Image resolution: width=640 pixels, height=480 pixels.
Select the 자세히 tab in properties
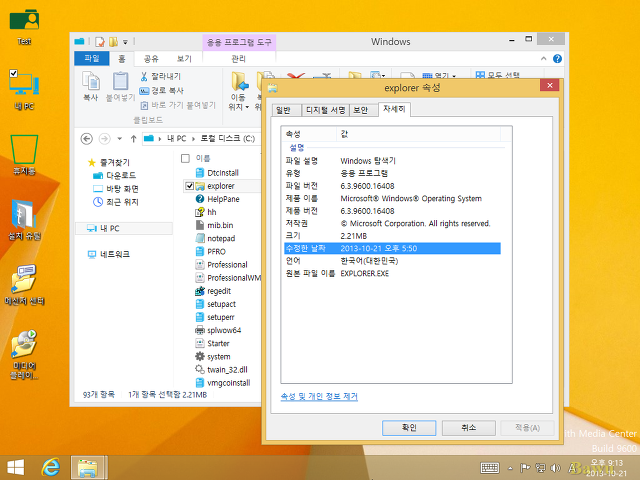click(x=394, y=109)
